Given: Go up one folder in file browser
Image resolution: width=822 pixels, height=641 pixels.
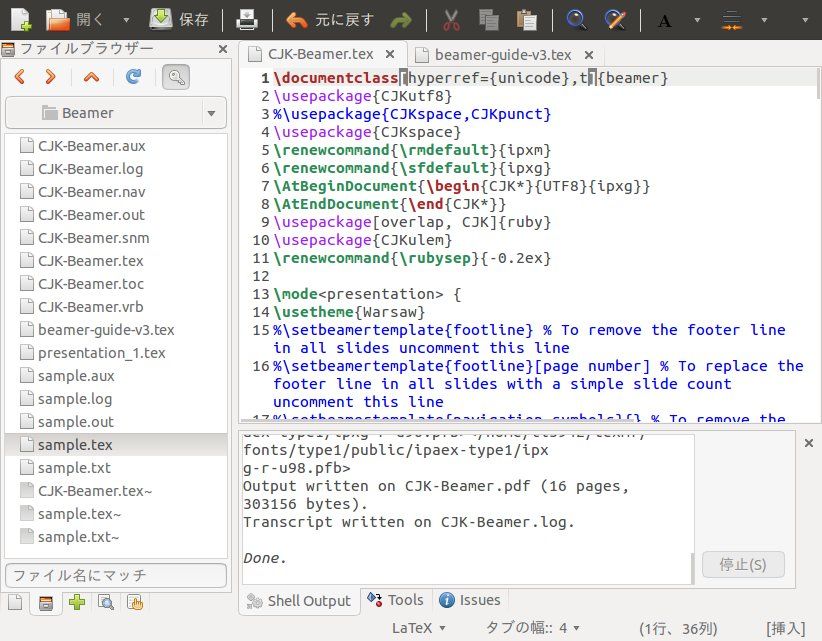Looking at the screenshot, I should (x=92, y=76).
